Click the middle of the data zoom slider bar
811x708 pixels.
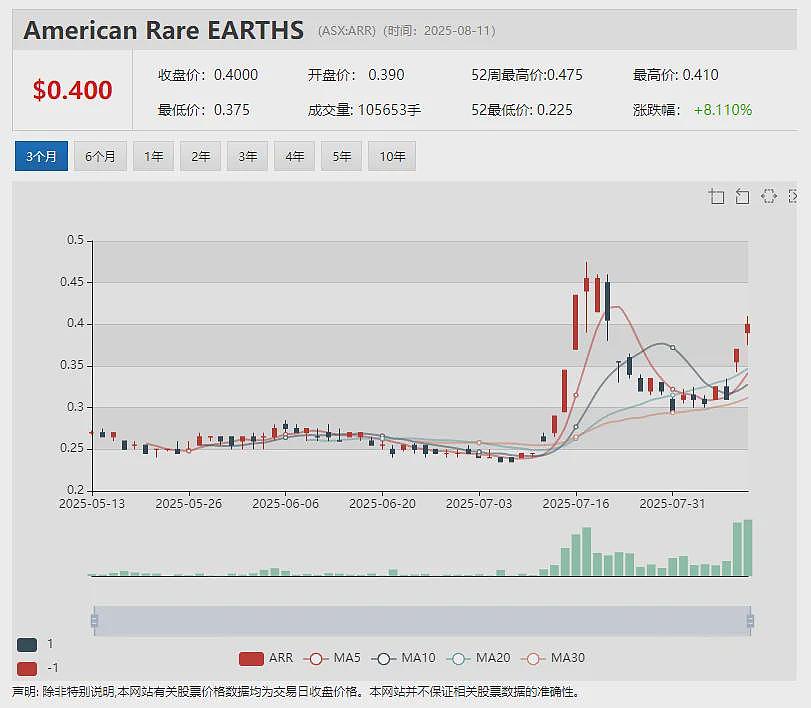tap(422, 620)
